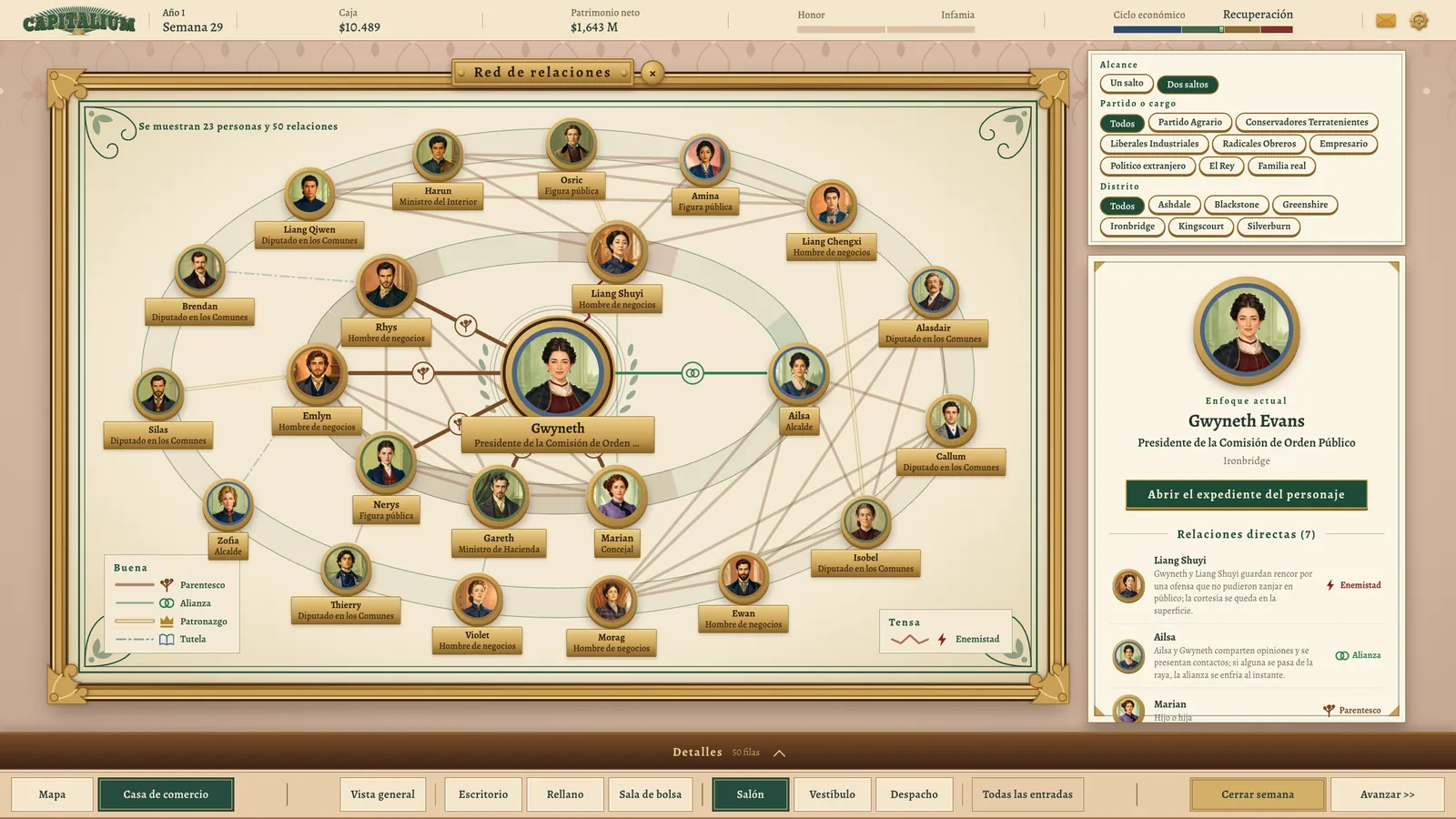Screen dimensions: 1456x819
Task: Click kinship icon on Emlyn connection
Action: [x=422, y=372]
